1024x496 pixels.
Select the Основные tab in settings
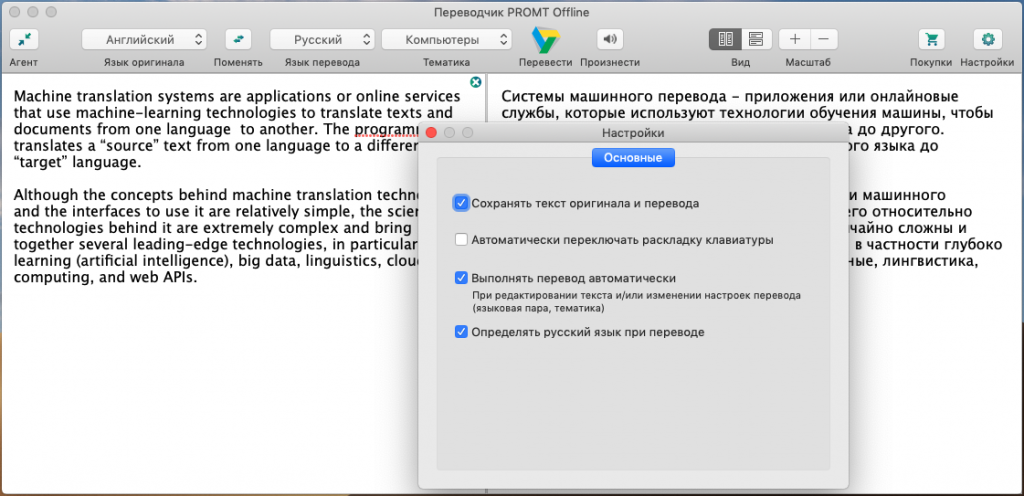(x=633, y=158)
